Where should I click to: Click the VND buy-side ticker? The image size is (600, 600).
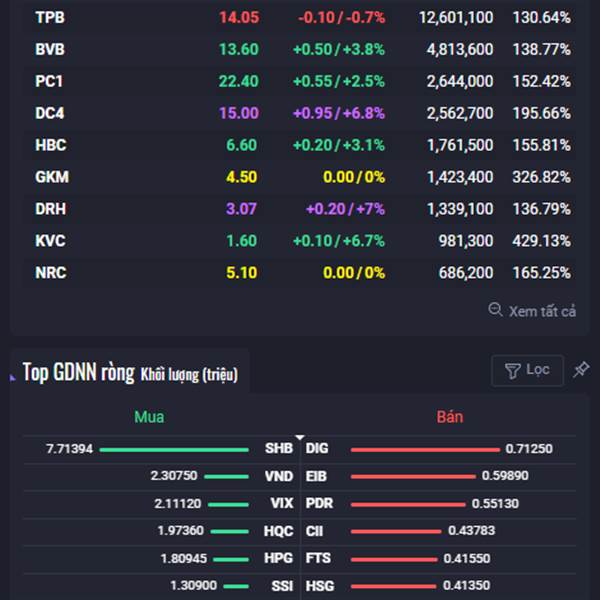(x=279, y=476)
